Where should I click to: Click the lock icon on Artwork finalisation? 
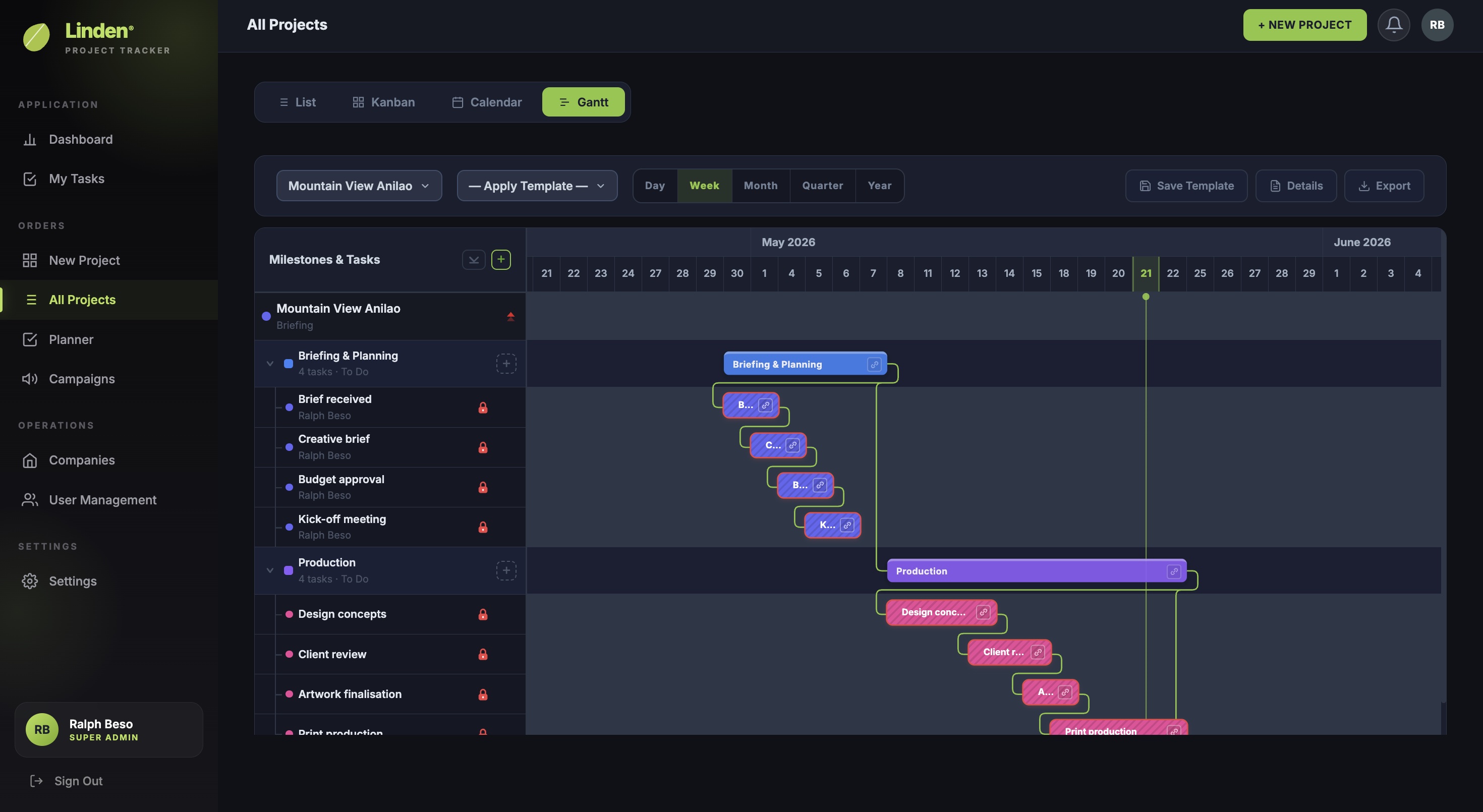click(482, 694)
